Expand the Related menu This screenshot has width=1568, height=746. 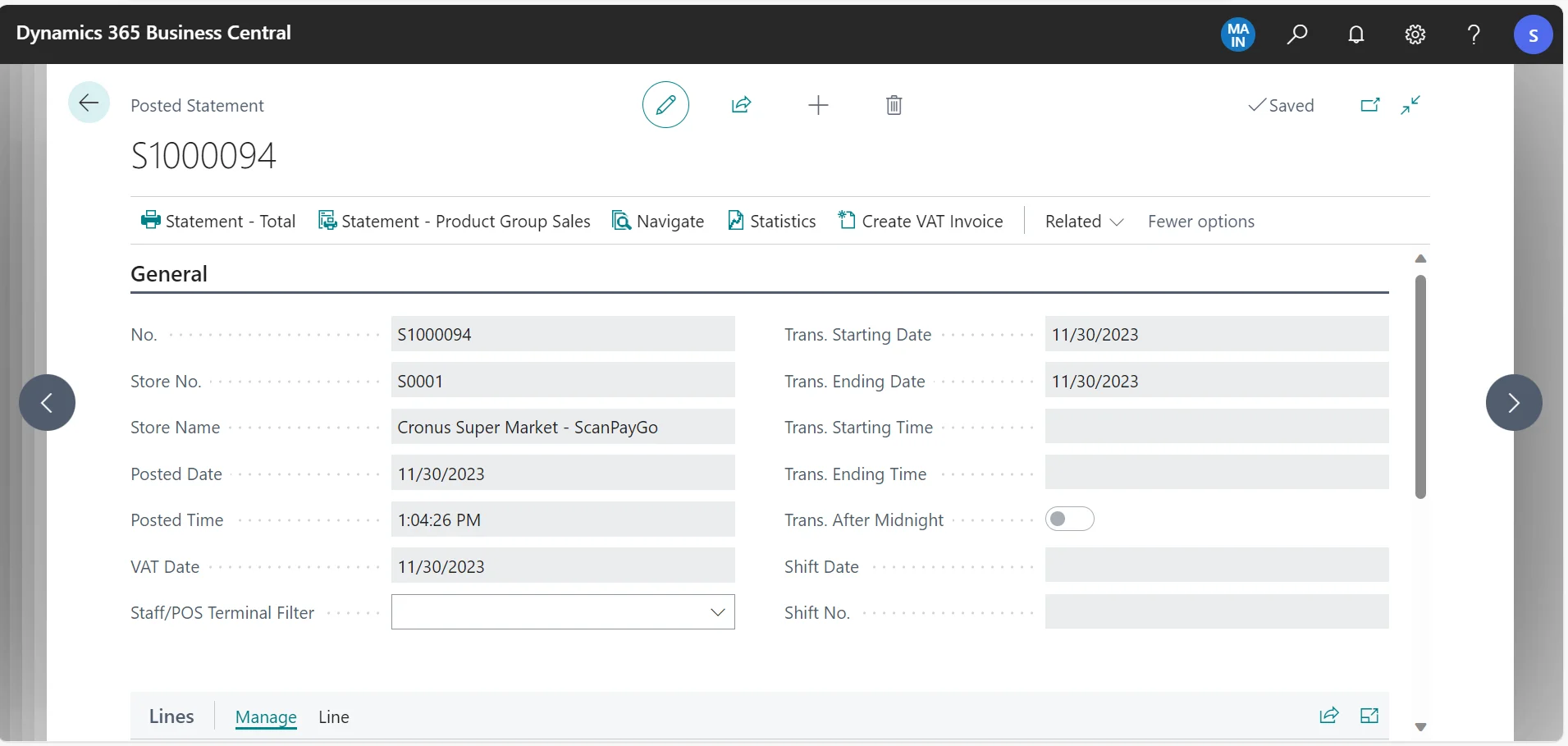[1083, 222]
